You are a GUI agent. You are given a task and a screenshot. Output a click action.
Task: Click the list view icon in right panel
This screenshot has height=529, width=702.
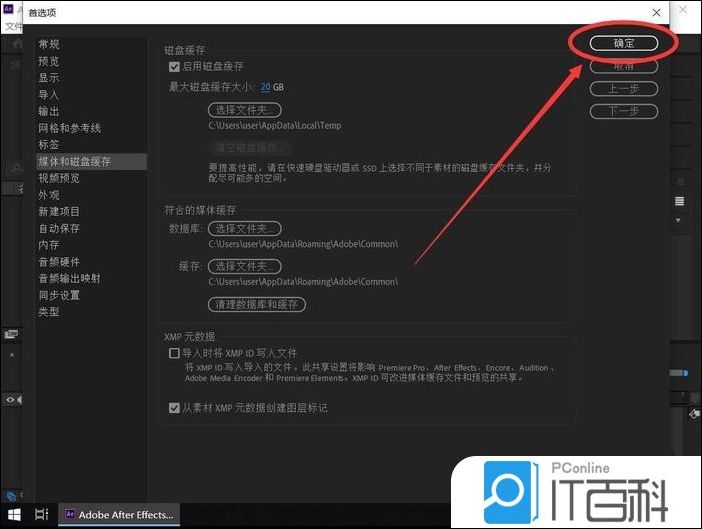(680, 201)
